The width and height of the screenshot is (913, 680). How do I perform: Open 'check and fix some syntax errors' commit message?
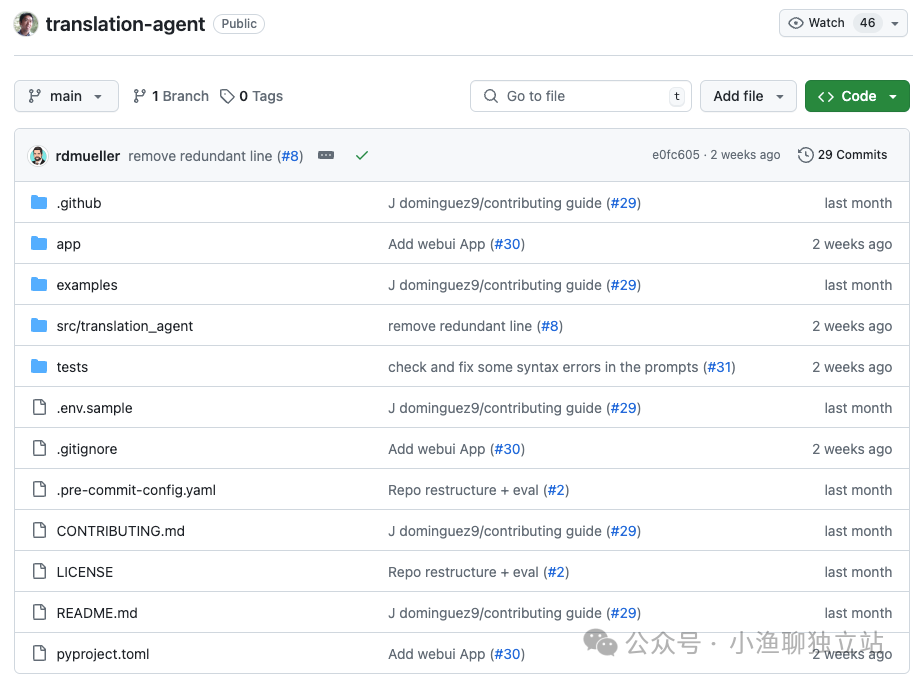coord(543,367)
